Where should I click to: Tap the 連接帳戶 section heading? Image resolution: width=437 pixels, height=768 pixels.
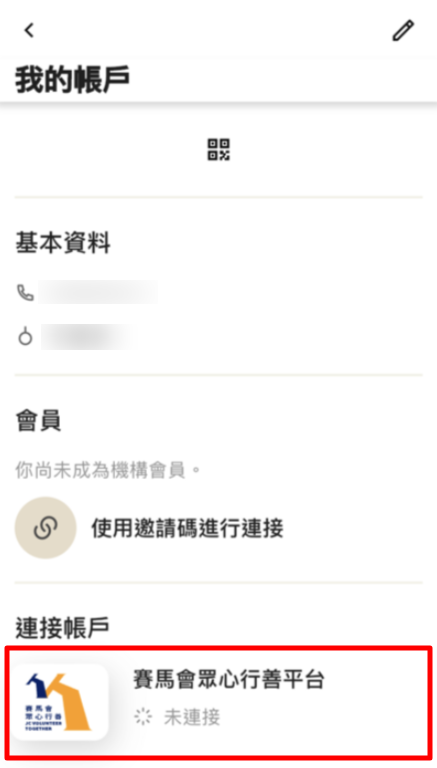[62, 627]
